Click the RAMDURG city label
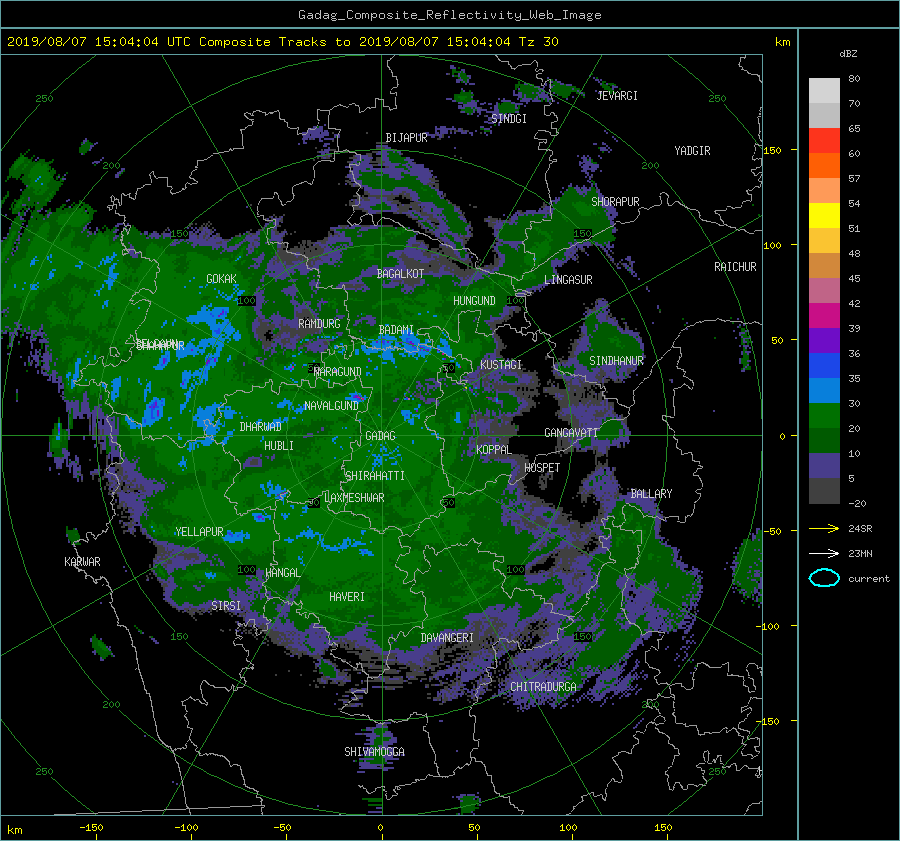Image resolution: width=900 pixels, height=841 pixels. [x=319, y=324]
